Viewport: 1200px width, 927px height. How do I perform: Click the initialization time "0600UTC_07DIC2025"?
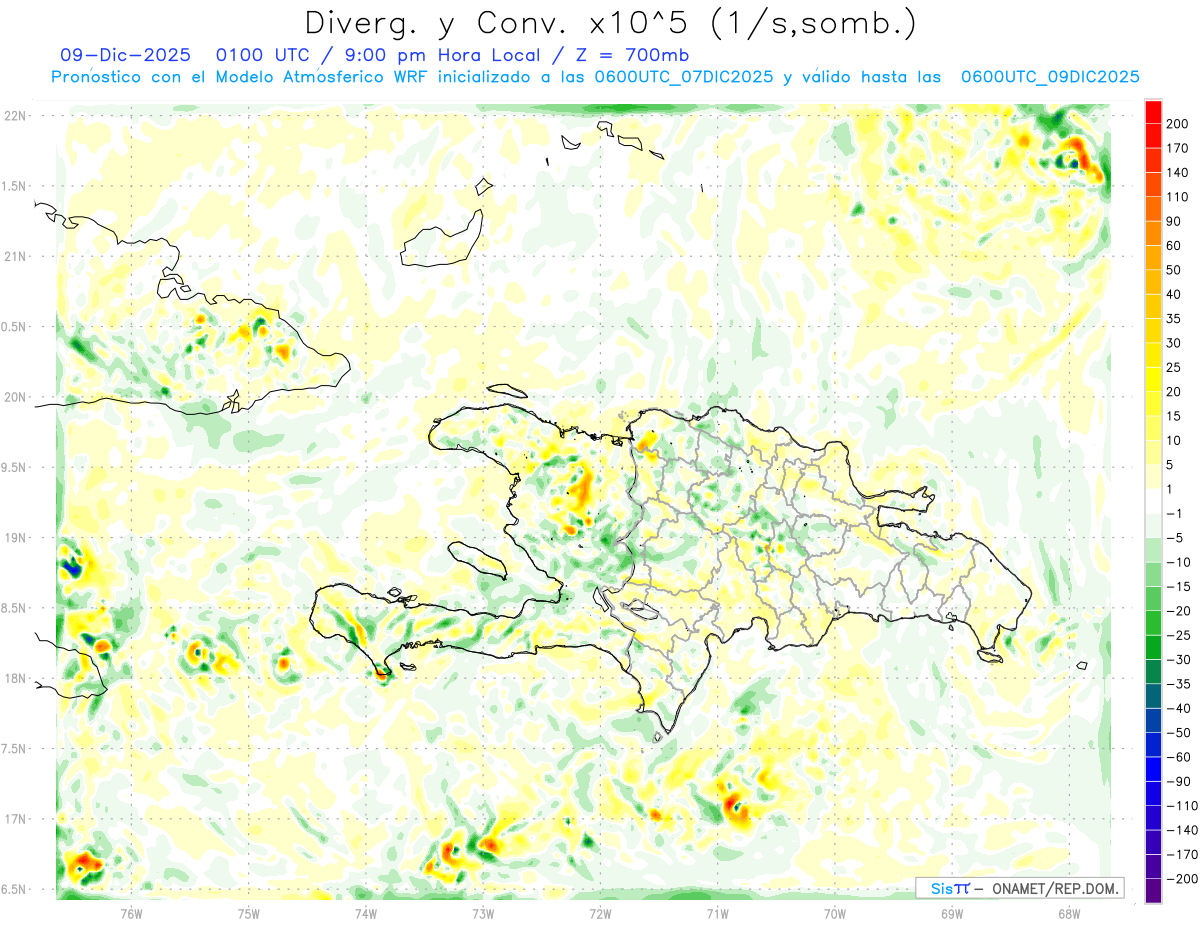[x=683, y=77]
